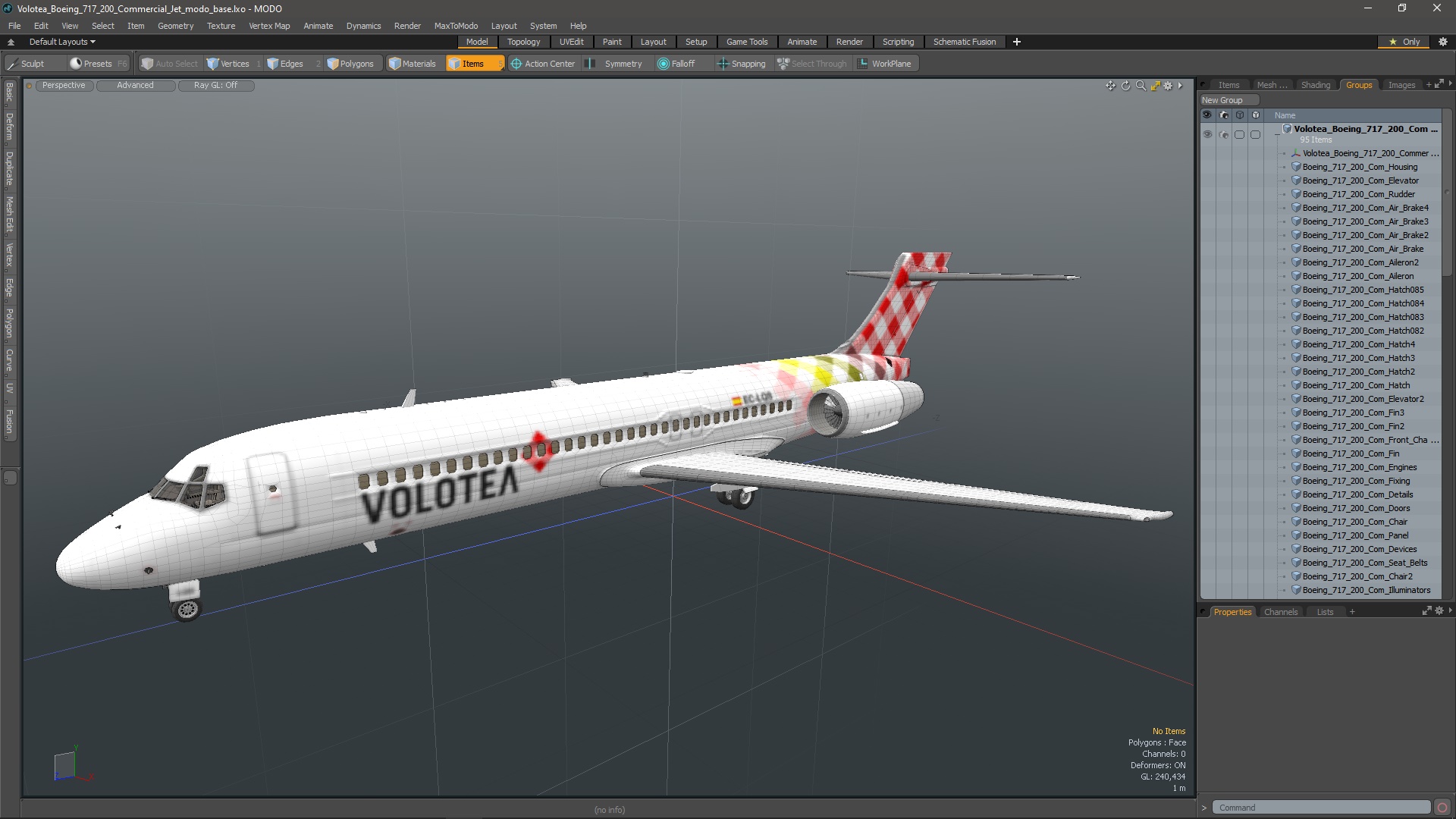The width and height of the screenshot is (1456, 819).
Task: Switch to the UVEdit layout tab
Action: 571,42
